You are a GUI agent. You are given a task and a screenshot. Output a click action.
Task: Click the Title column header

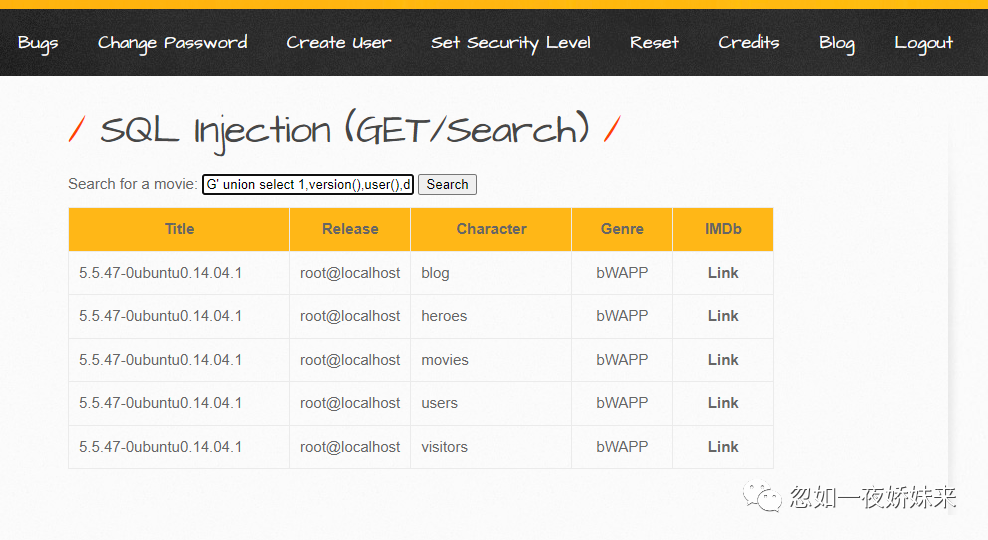pyautogui.click(x=180, y=229)
